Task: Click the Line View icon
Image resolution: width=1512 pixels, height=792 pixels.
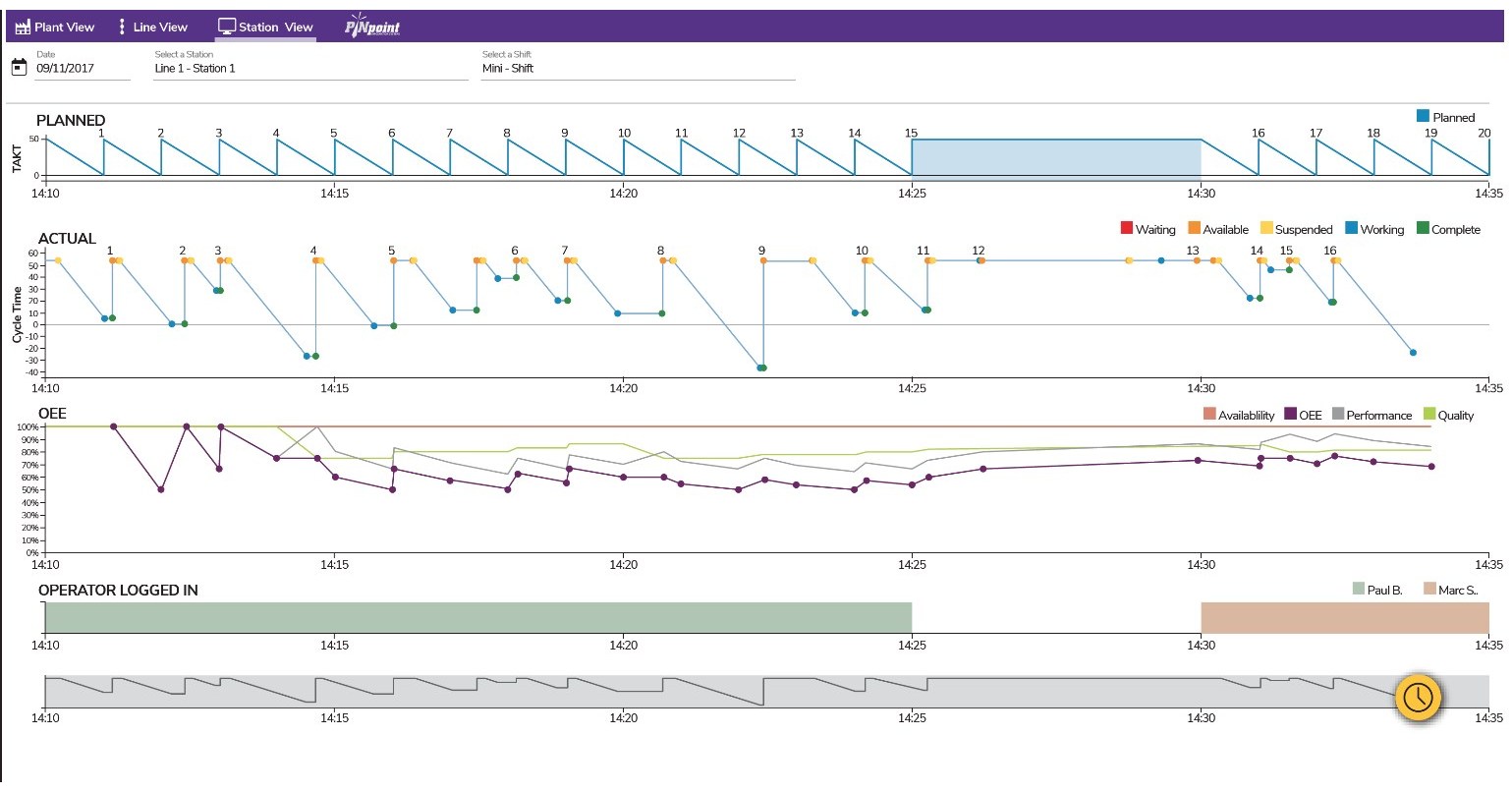Action: coord(122,27)
